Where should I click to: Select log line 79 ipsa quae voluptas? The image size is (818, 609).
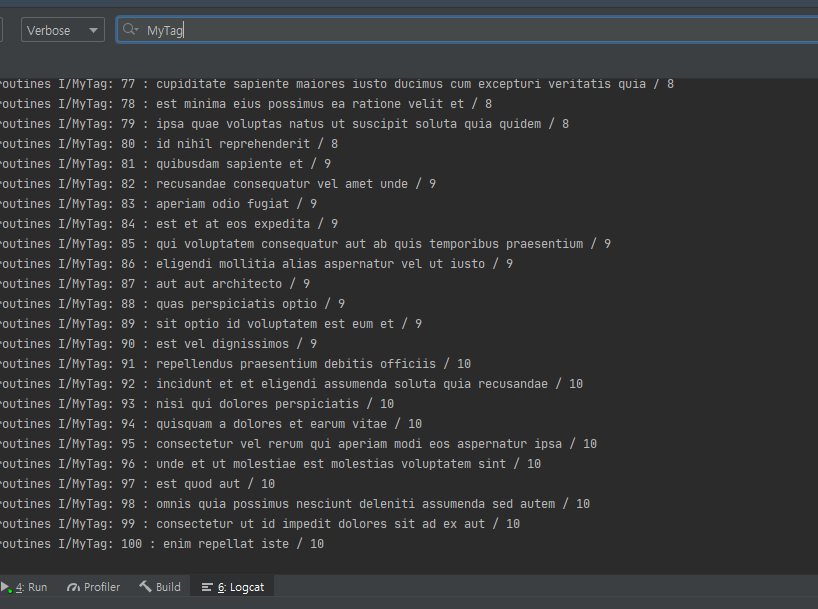click(x=284, y=124)
